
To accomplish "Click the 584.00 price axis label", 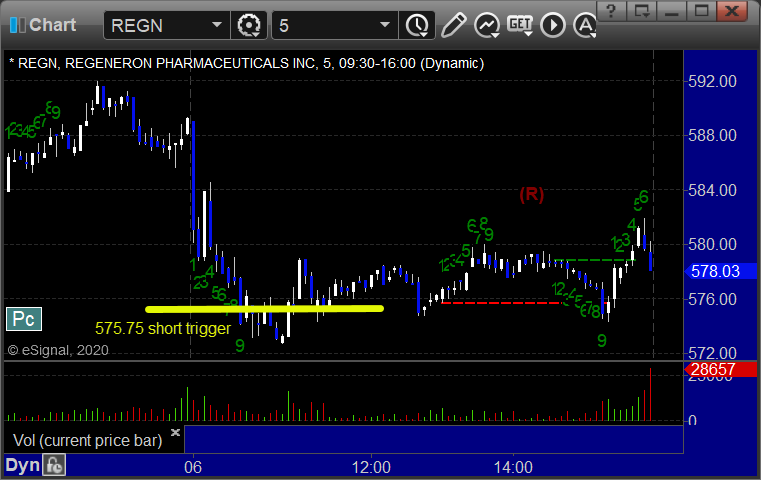I will point(712,190).
